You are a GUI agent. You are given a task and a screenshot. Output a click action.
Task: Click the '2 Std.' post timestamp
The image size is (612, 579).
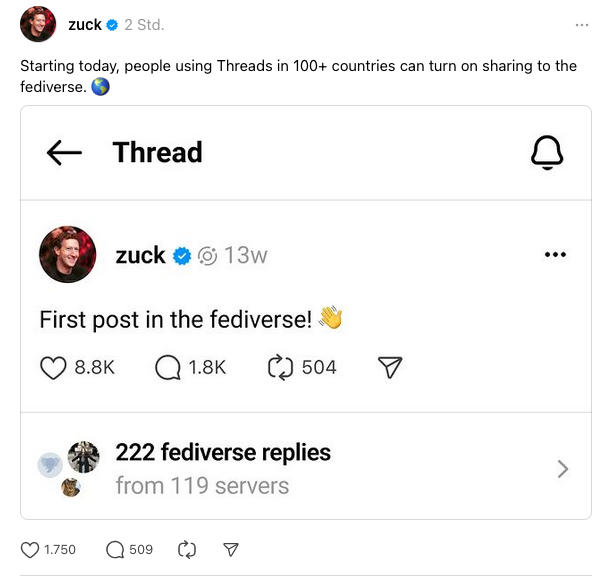click(144, 24)
